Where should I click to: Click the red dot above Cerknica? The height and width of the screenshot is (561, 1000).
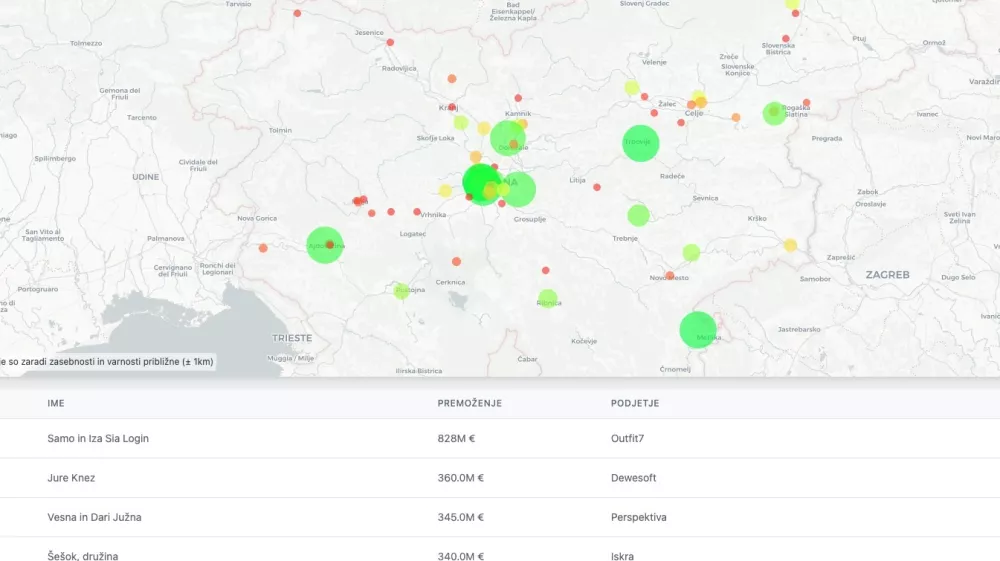pyautogui.click(x=456, y=261)
